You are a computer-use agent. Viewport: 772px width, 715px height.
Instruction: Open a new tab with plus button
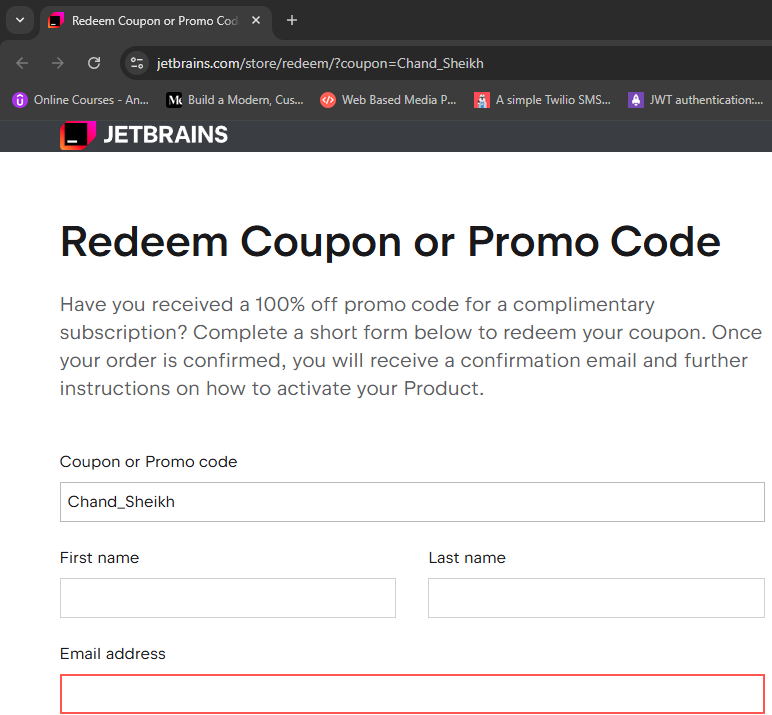(292, 20)
